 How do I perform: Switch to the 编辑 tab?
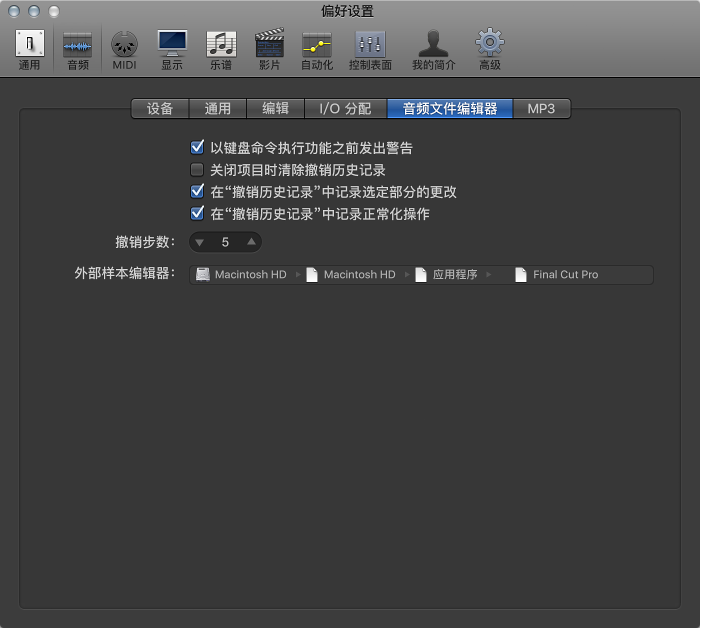coord(275,109)
